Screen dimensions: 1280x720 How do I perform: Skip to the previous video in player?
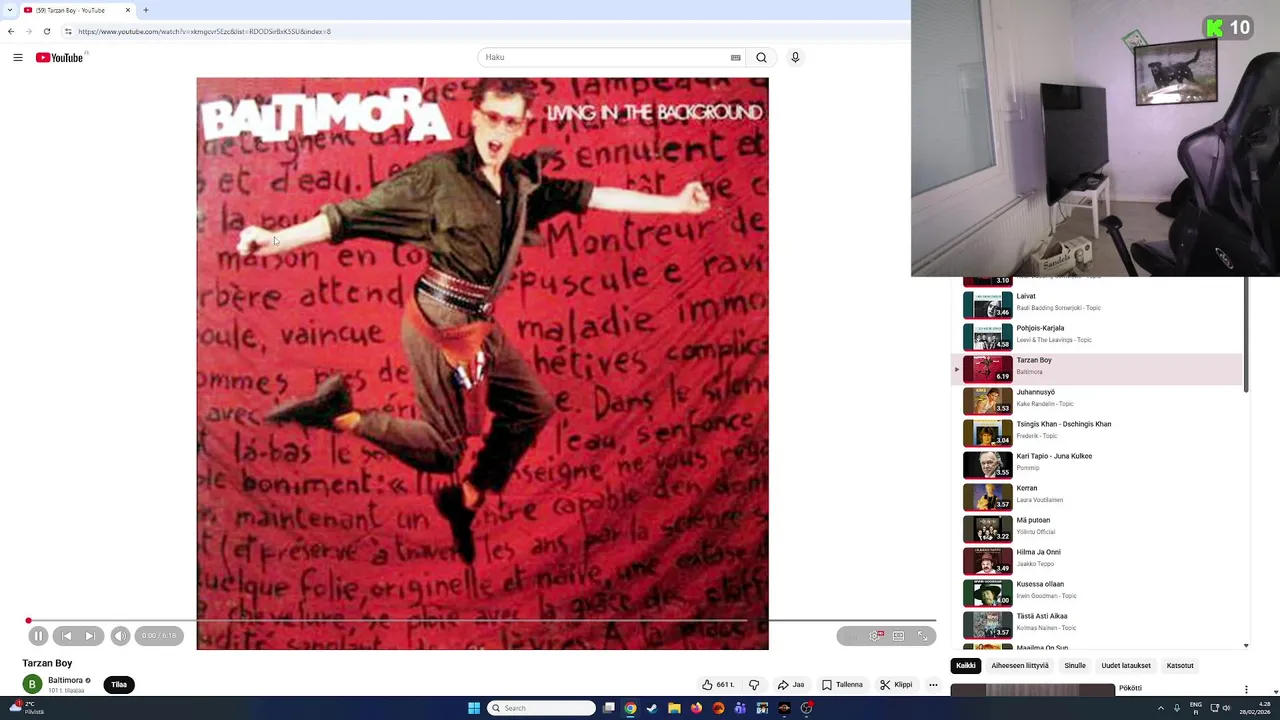(66, 636)
